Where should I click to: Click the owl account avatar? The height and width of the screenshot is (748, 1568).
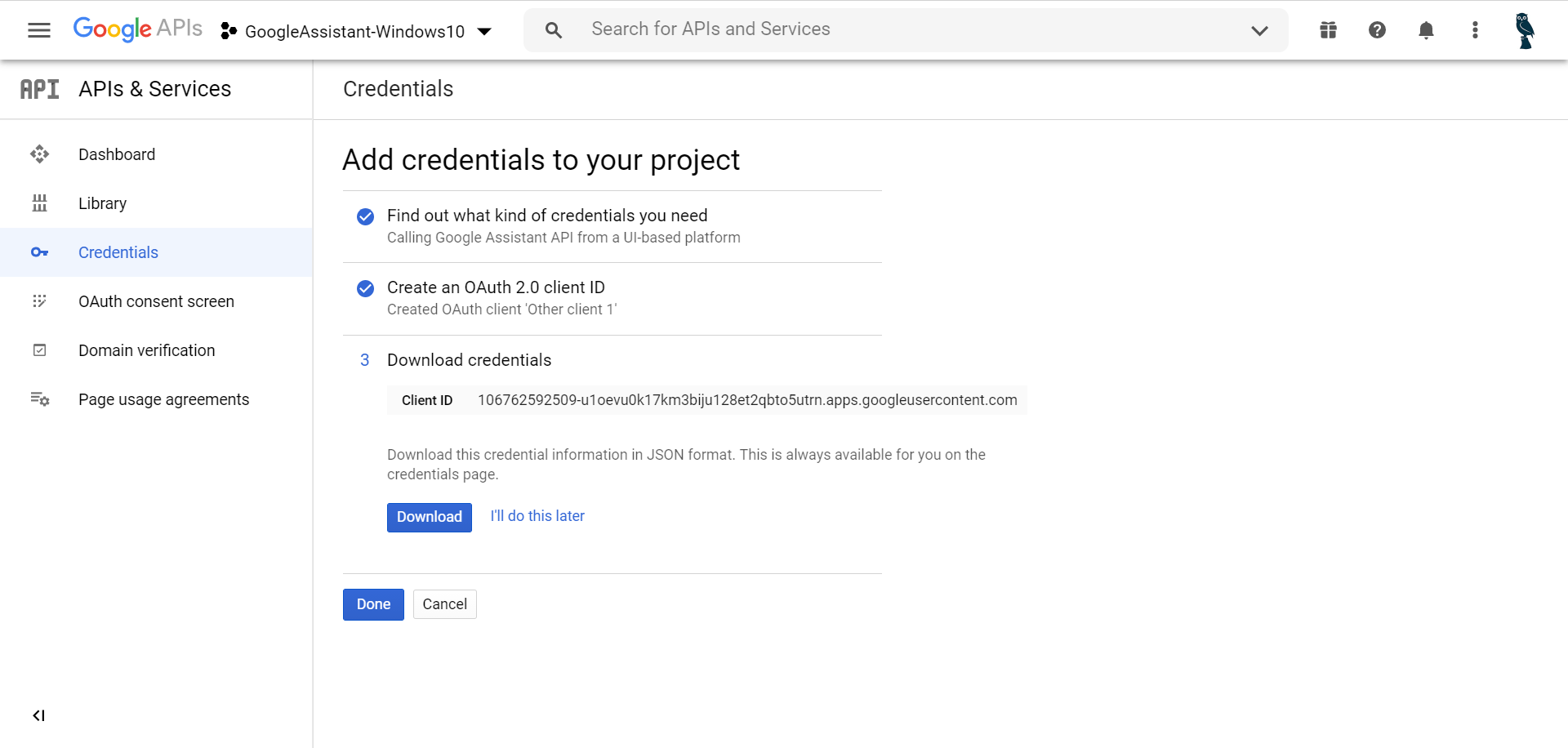coord(1524,30)
